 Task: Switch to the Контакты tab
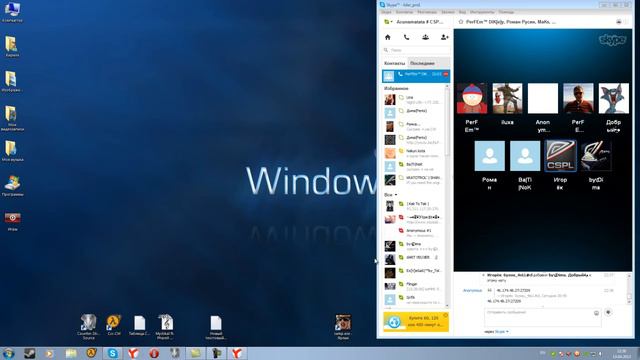[395, 63]
